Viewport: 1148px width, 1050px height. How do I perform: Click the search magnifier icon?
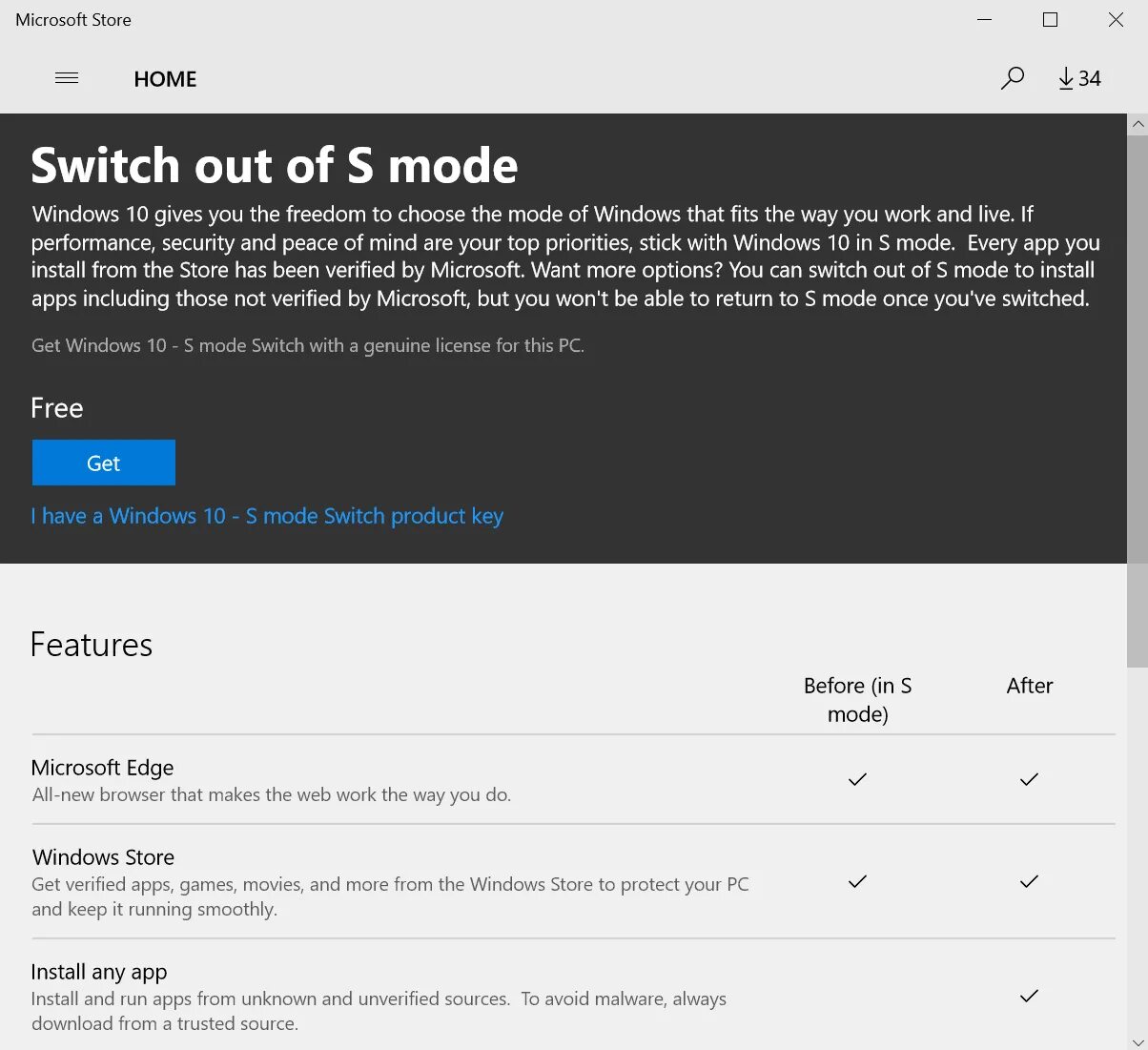click(1013, 78)
